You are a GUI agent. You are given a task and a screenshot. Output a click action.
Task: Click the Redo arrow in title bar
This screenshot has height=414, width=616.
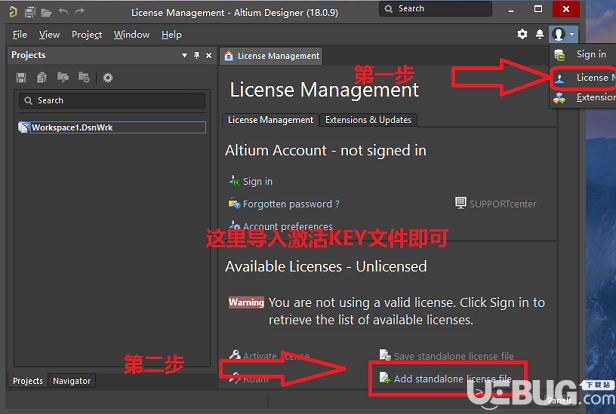[x=79, y=12]
